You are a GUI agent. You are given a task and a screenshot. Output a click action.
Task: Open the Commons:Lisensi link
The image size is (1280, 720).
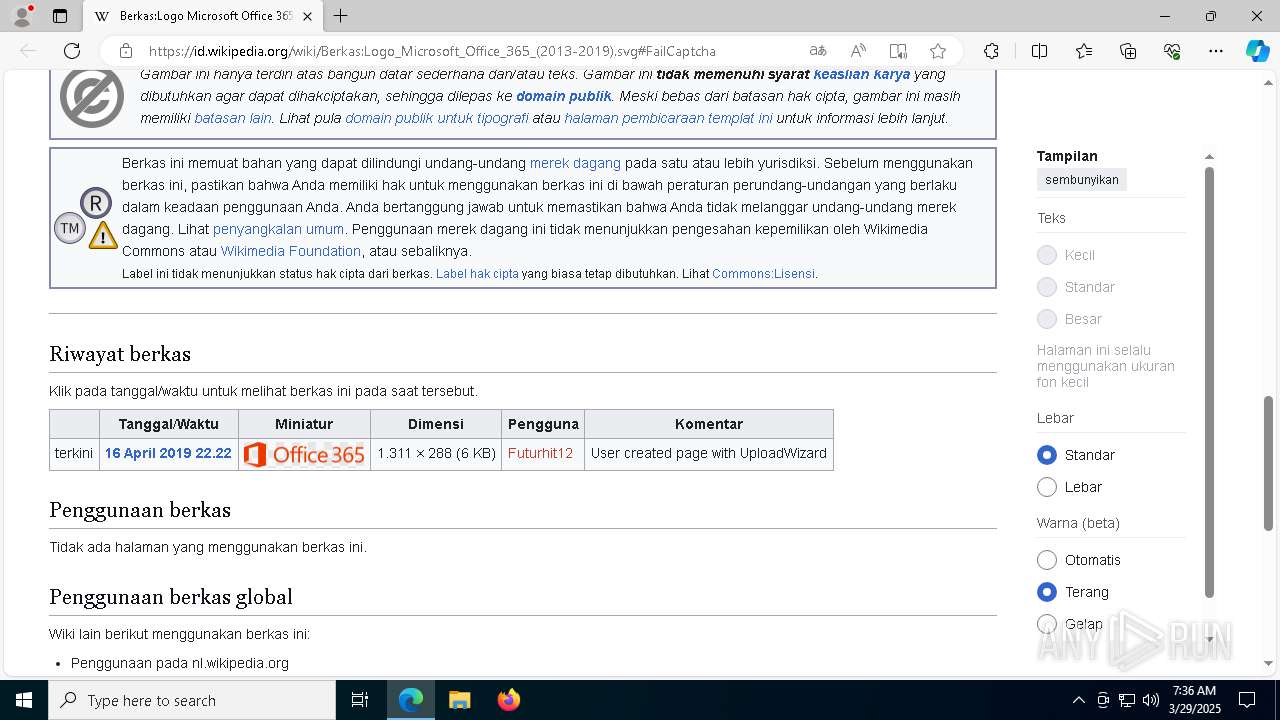coord(764,274)
